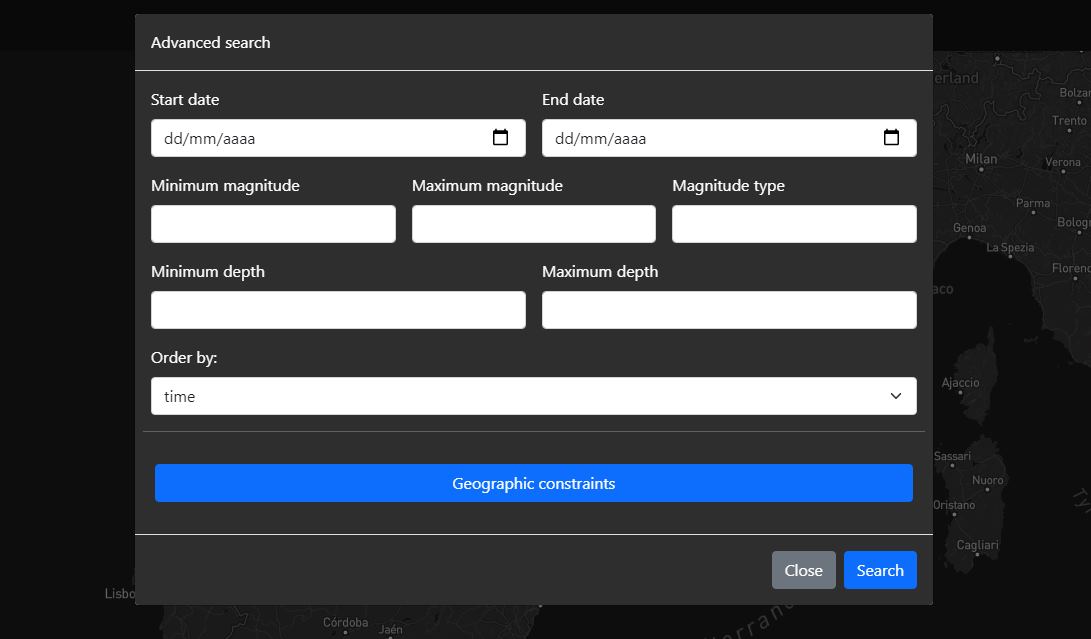Focus the Minimum depth input
The image size is (1091, 639).
[338, 310]
